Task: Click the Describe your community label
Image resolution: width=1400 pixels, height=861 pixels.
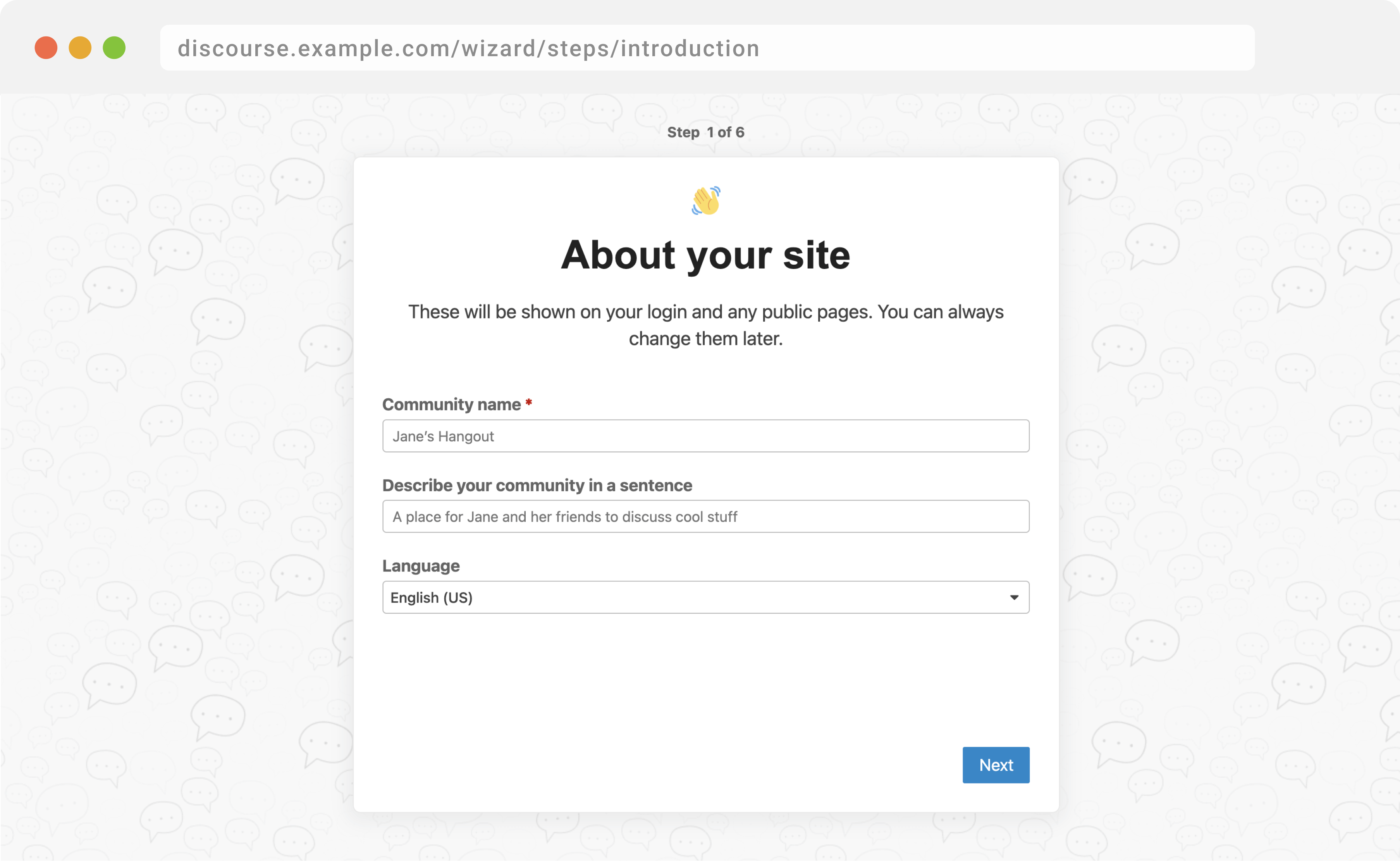Action: [x=537, y=485]
